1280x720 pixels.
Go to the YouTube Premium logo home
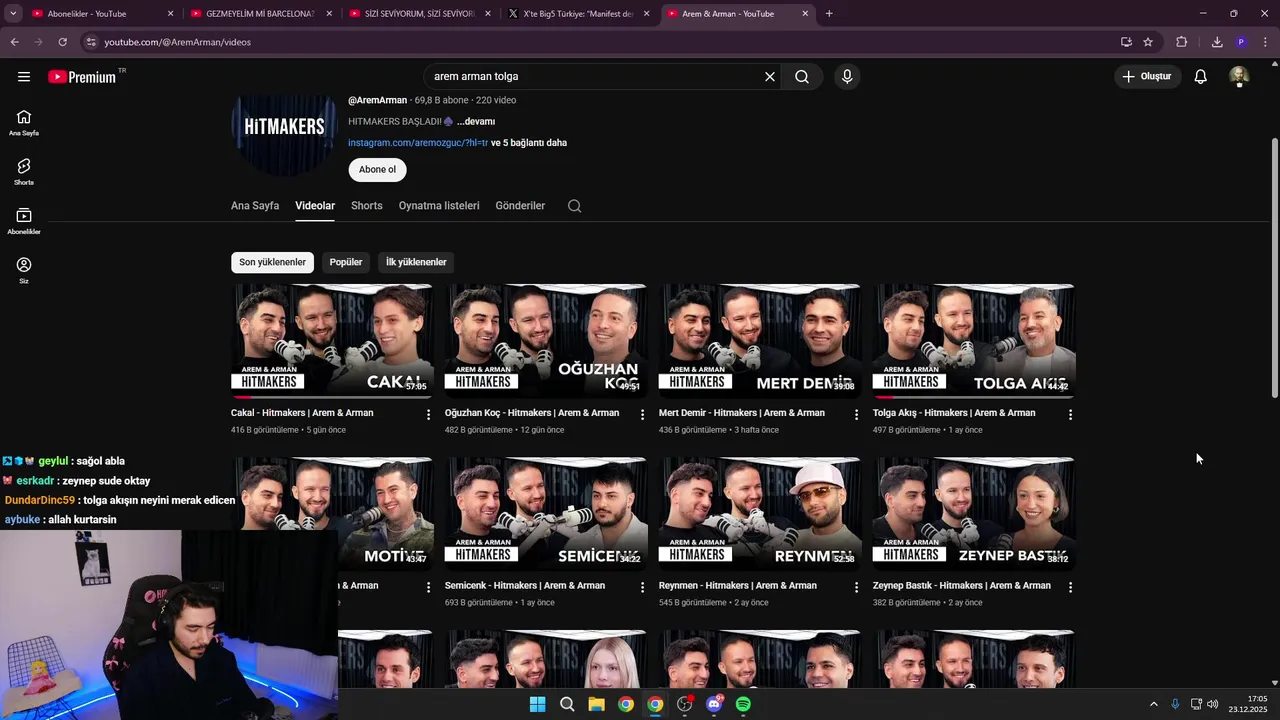(x=82, y=77)
